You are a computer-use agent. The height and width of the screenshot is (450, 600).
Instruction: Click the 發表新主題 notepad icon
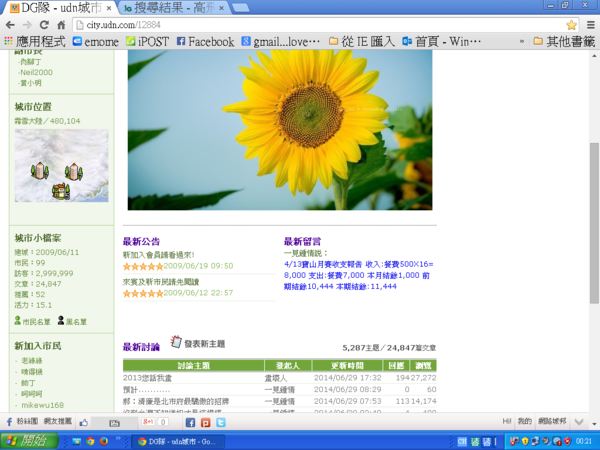click(x=176, y=342)
